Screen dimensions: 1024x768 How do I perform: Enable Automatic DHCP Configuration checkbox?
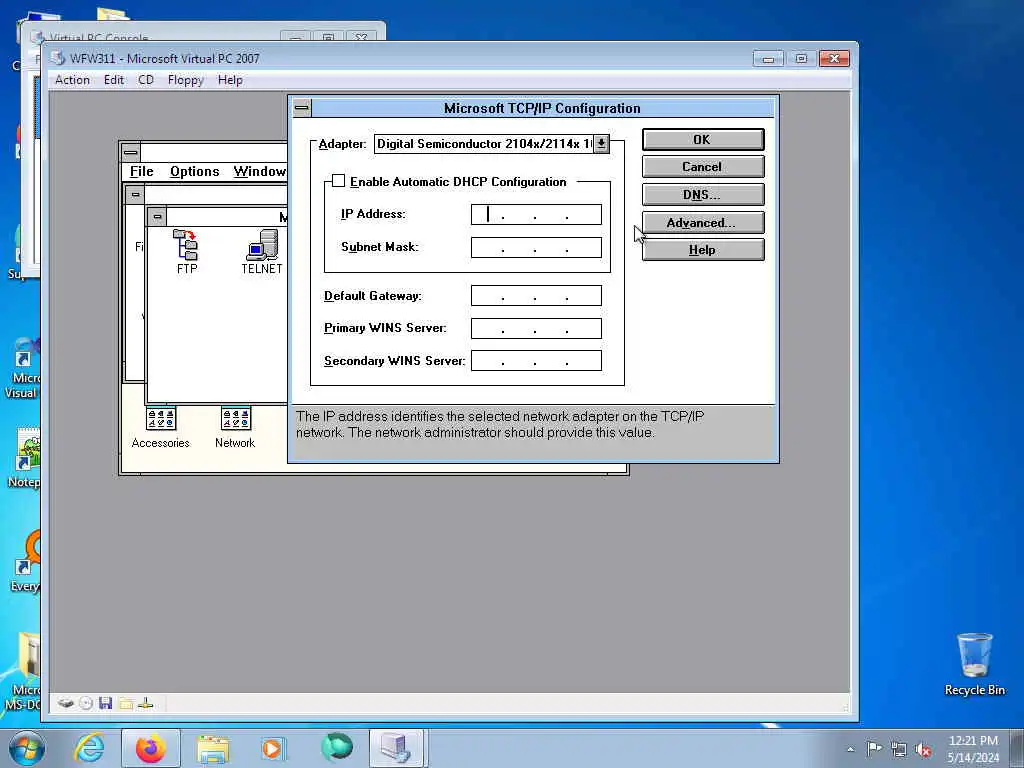338,181
